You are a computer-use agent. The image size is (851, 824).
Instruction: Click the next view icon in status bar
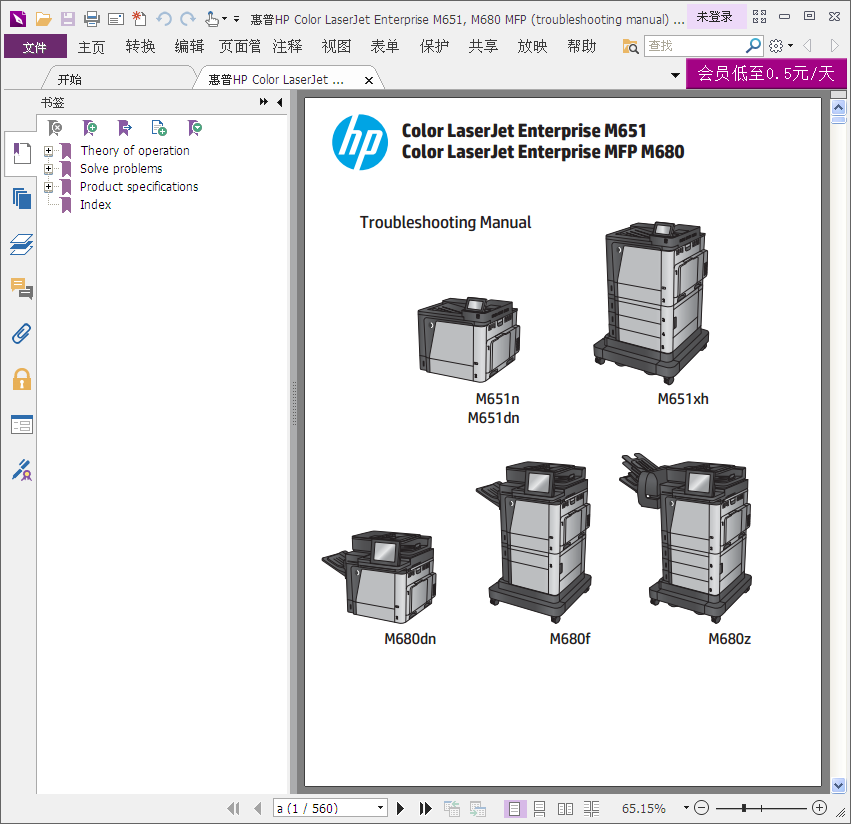point(478,809)
